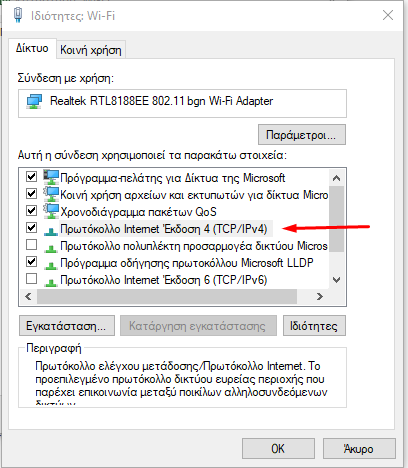Check the Πρωτόκολλο πολυπλέκτη προσαρμογέα checkbox
This screenshot has width=408, height=468.
31,244
